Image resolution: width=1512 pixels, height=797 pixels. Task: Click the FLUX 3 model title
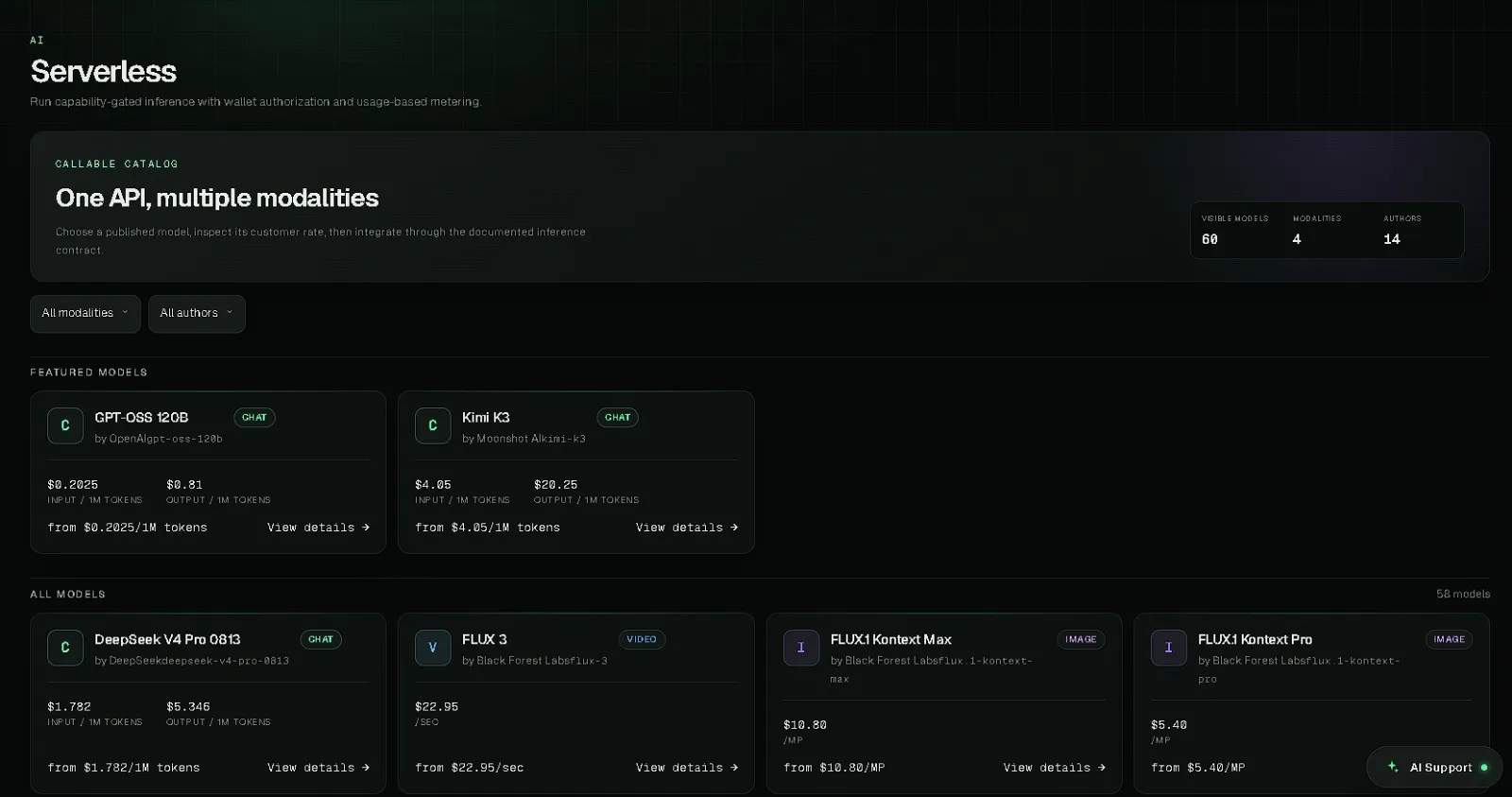[485, 639]
